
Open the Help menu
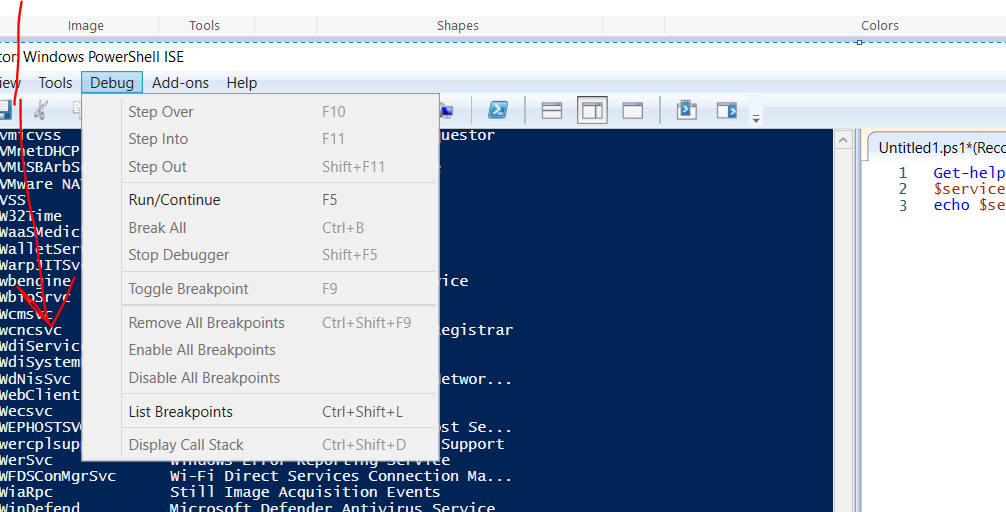point(242,83)
